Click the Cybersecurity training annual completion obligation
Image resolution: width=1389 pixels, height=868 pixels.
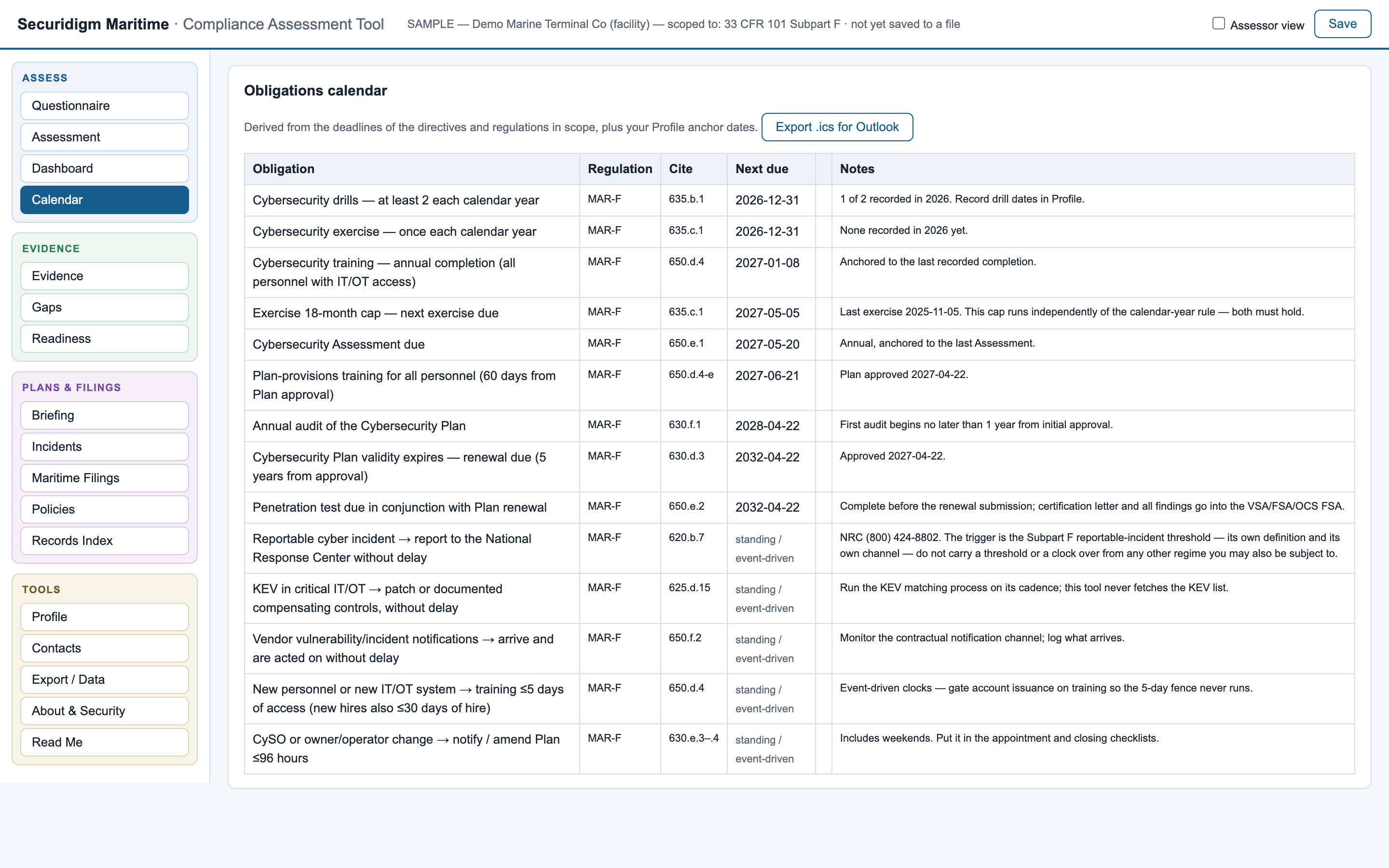click(384, 272)
